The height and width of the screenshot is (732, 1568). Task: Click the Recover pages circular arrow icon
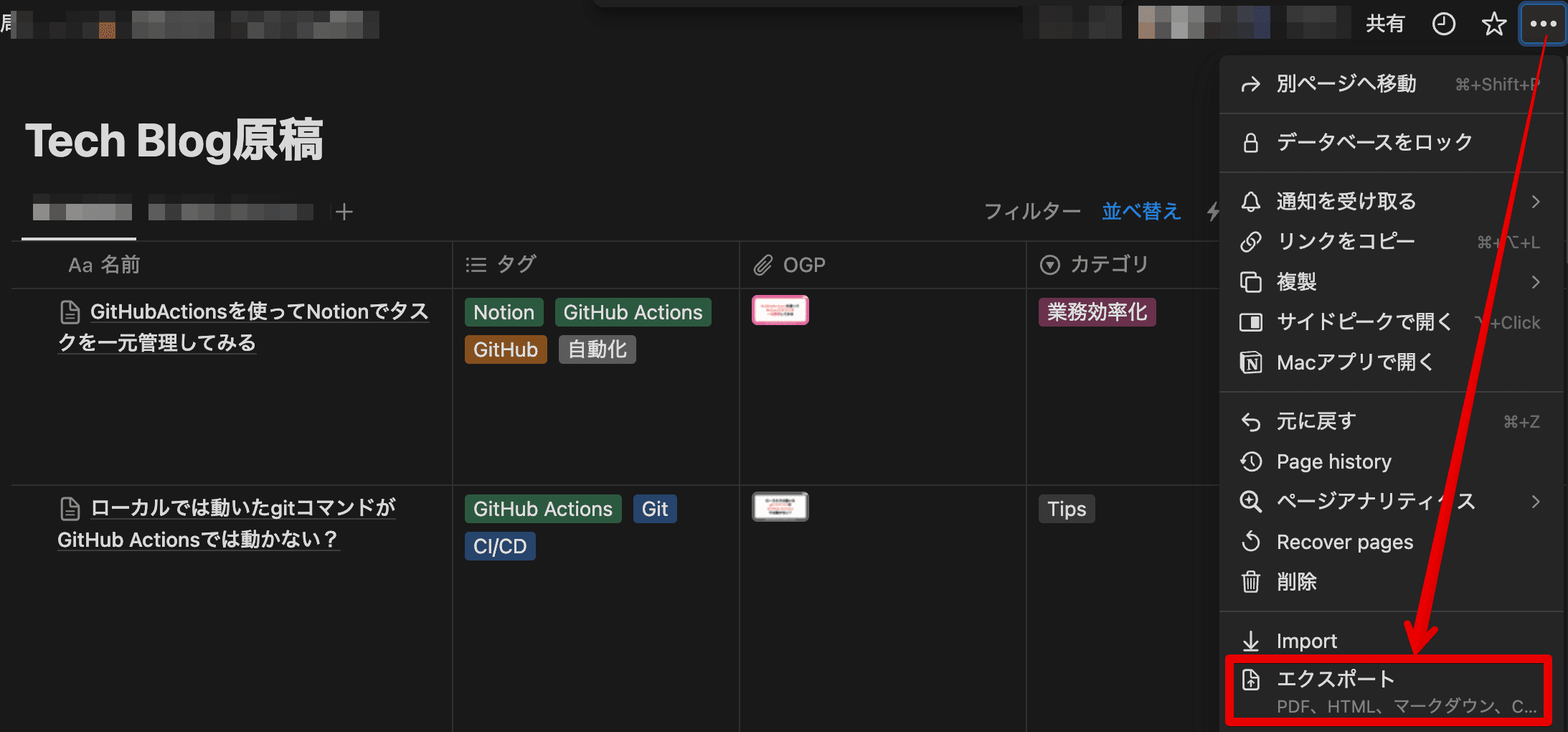point(1250,541)
